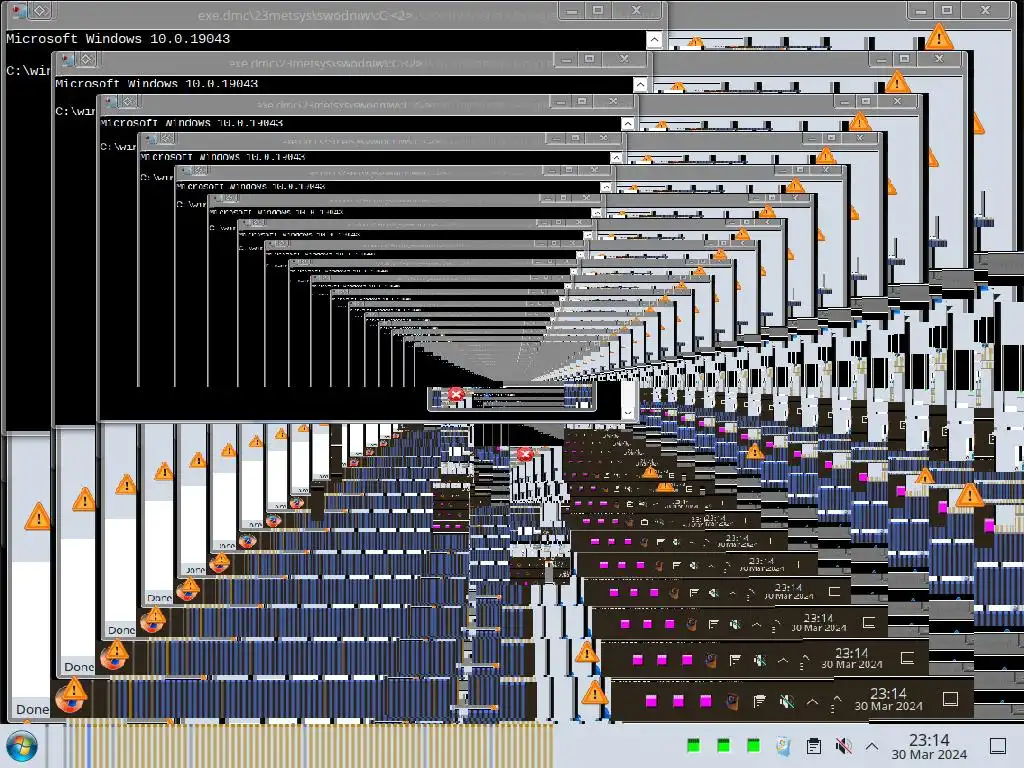Click Show Desktop square on largest mirrored taskbar
The image size is (1024, 768).
pos(951,699)
